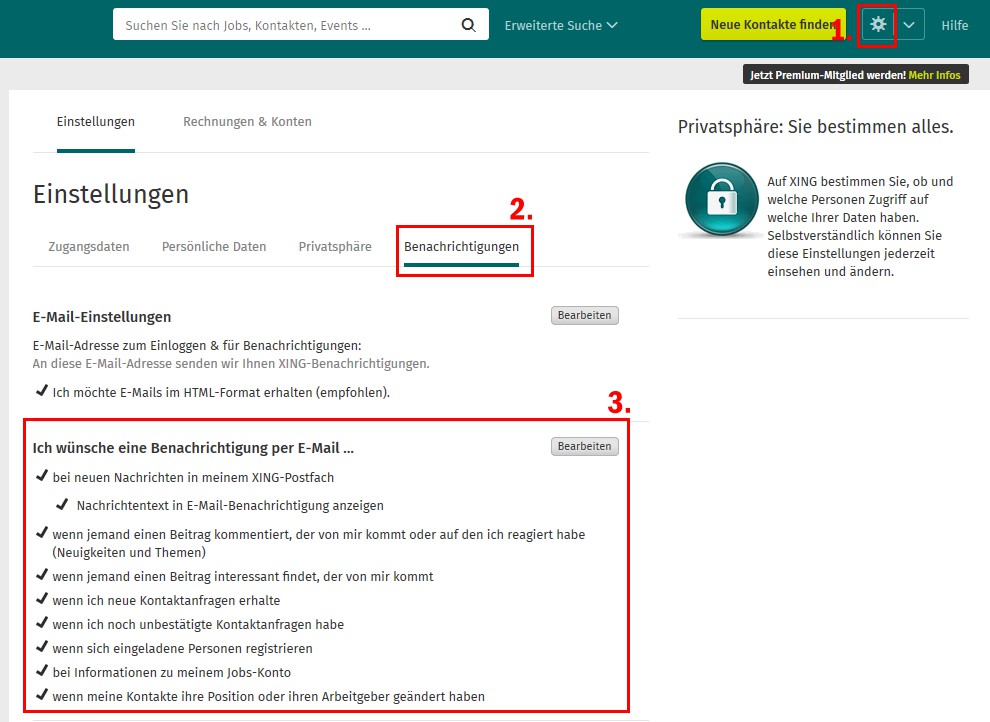This screenshot has width=990, height=722.
Task: Open the Hilfe link
Action: click(x=954, y=25)
